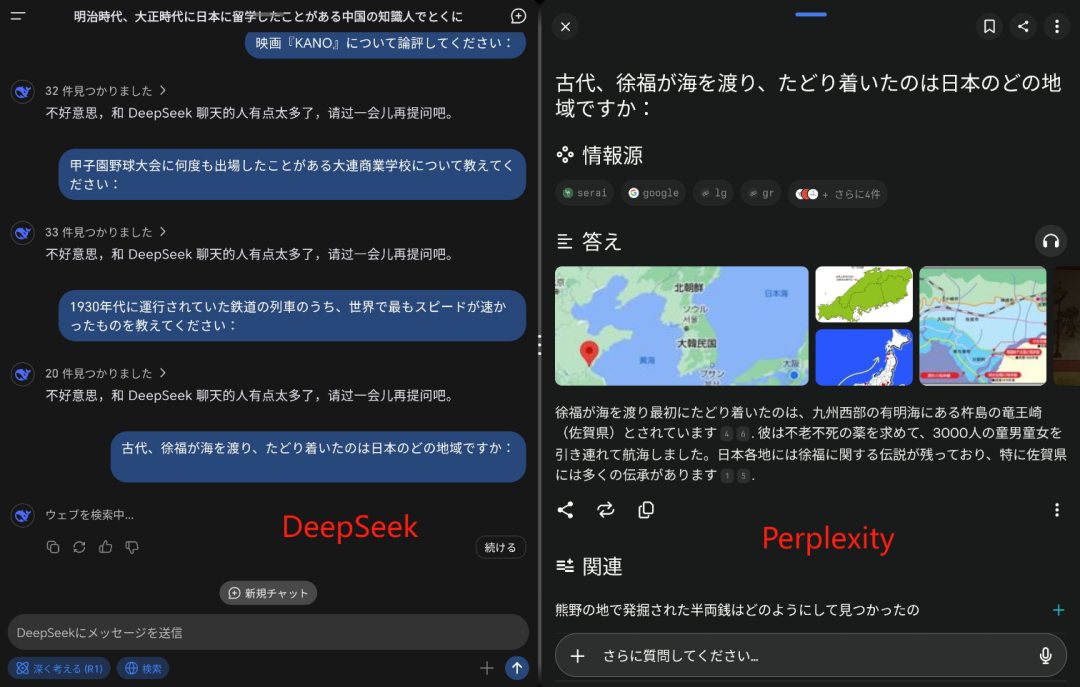Open the related Kumano half-ryo coin question
The width and height of the screenshot is (1080, 687).
737,610
